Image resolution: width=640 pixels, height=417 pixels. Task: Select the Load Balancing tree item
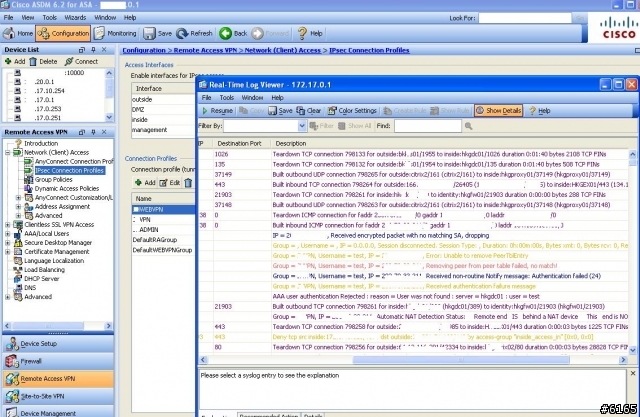(44, 270)
